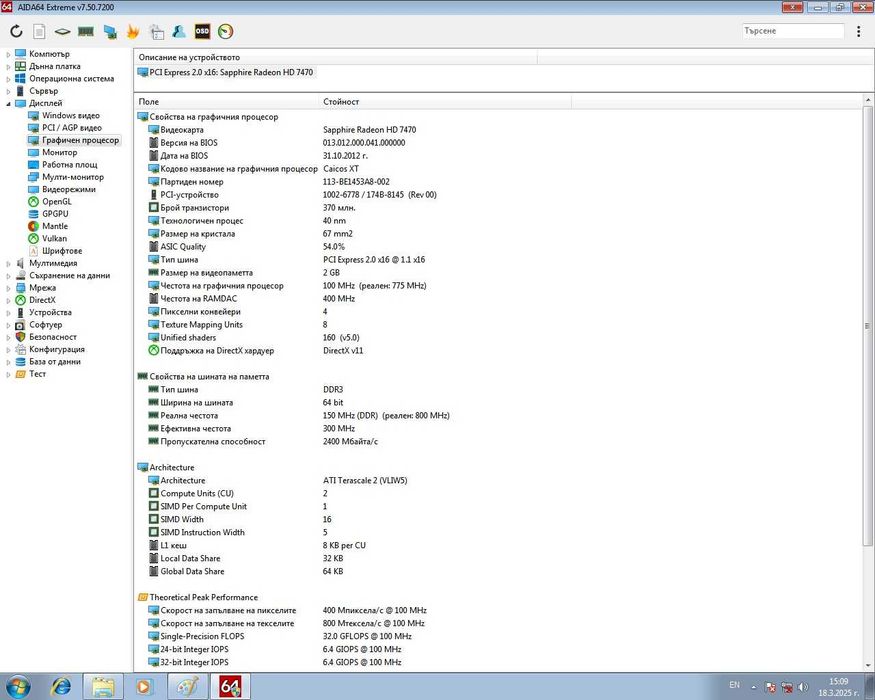Viewport: 875px width, 700px height.
Task: Select Windows видео in tree
Action: coord(71,116)
